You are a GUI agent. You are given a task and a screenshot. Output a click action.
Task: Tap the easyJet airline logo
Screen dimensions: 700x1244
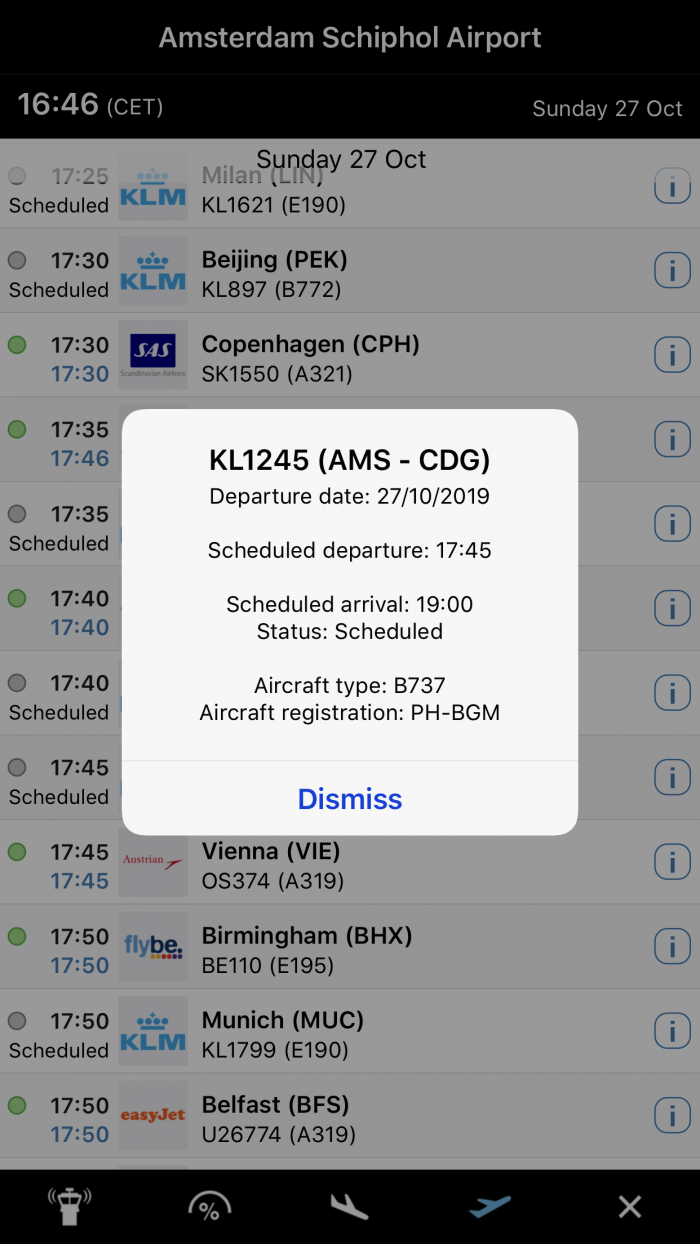tap(153, 1115)
